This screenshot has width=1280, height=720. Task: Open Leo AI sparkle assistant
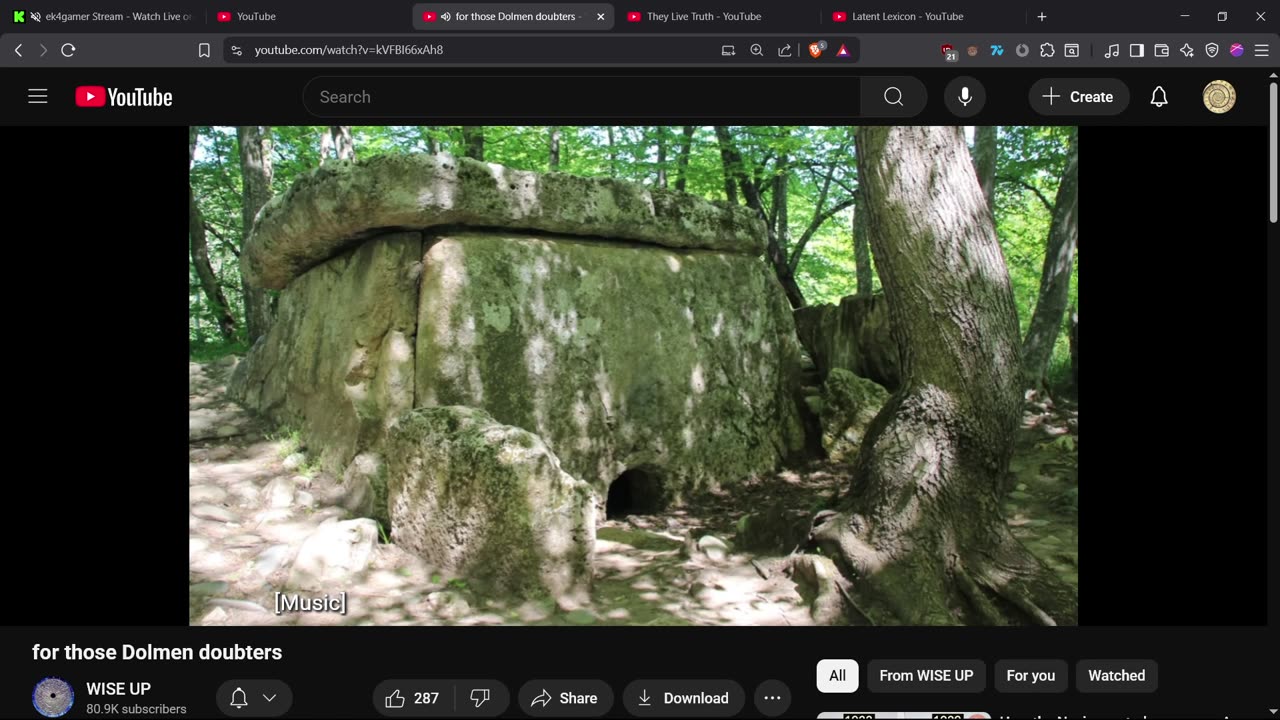coord(1187,50)
